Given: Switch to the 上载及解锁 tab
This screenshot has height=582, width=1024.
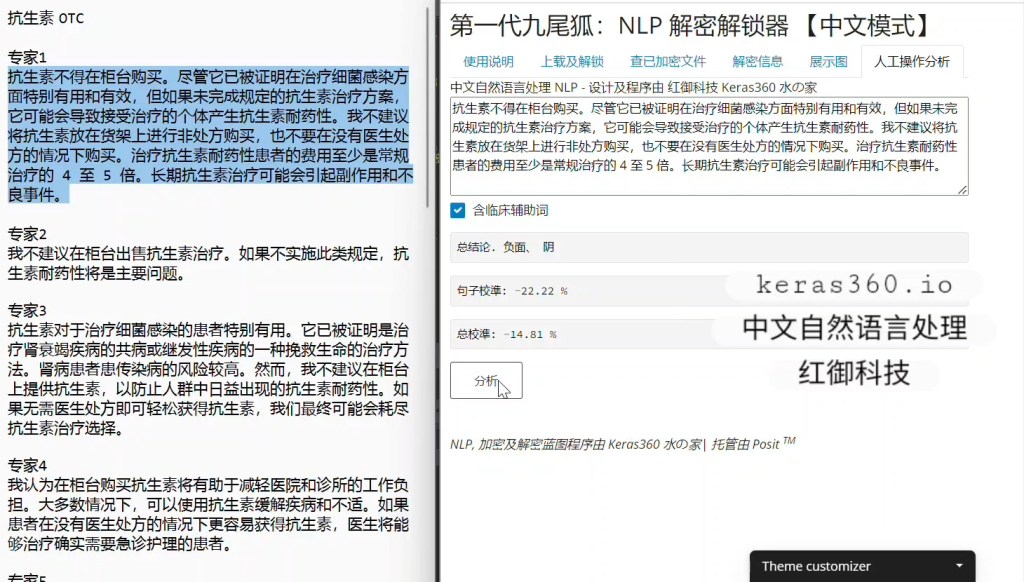Looking at the screenshot, I should 572,61.
